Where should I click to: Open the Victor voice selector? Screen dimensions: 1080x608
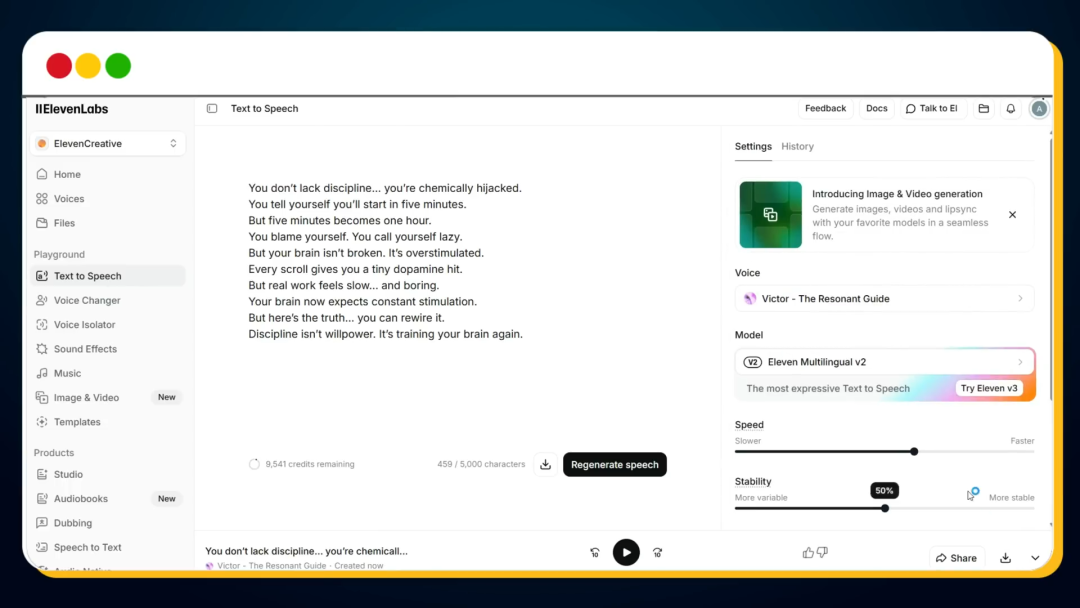pyautogui.click(x=884, y=298)
